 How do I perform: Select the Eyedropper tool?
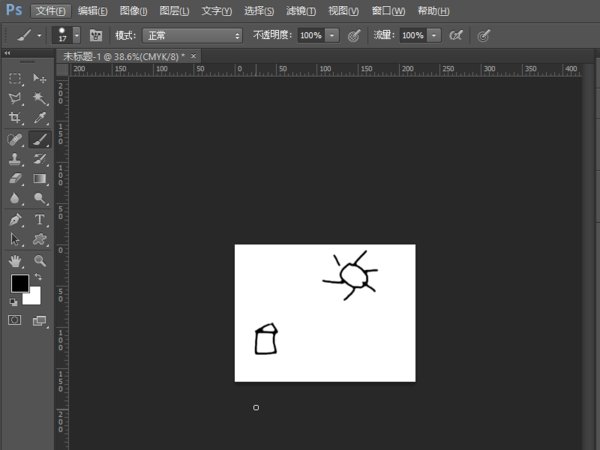coord(40,118)
